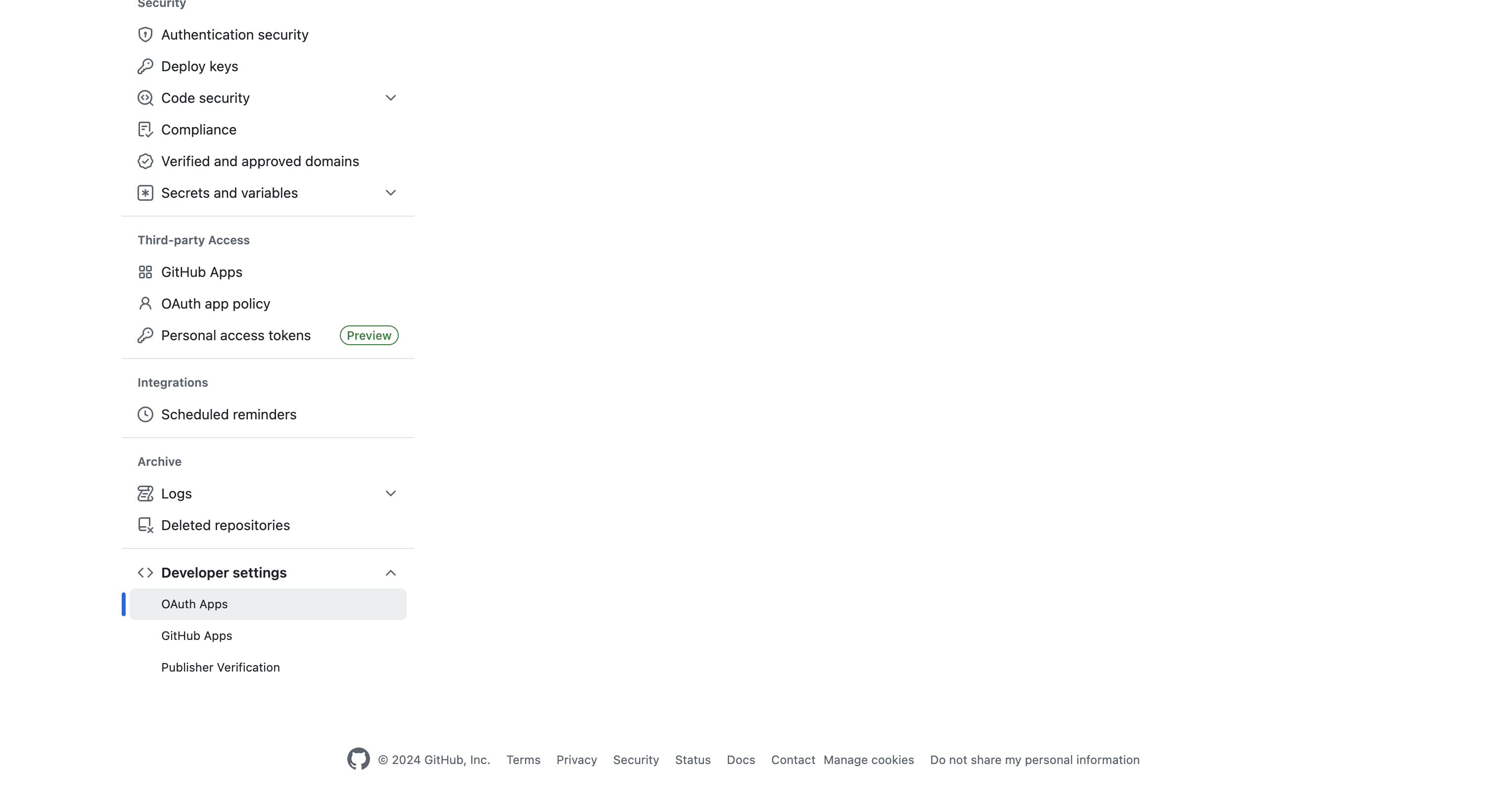Open Personal access tokens settings

coord(235,336)
